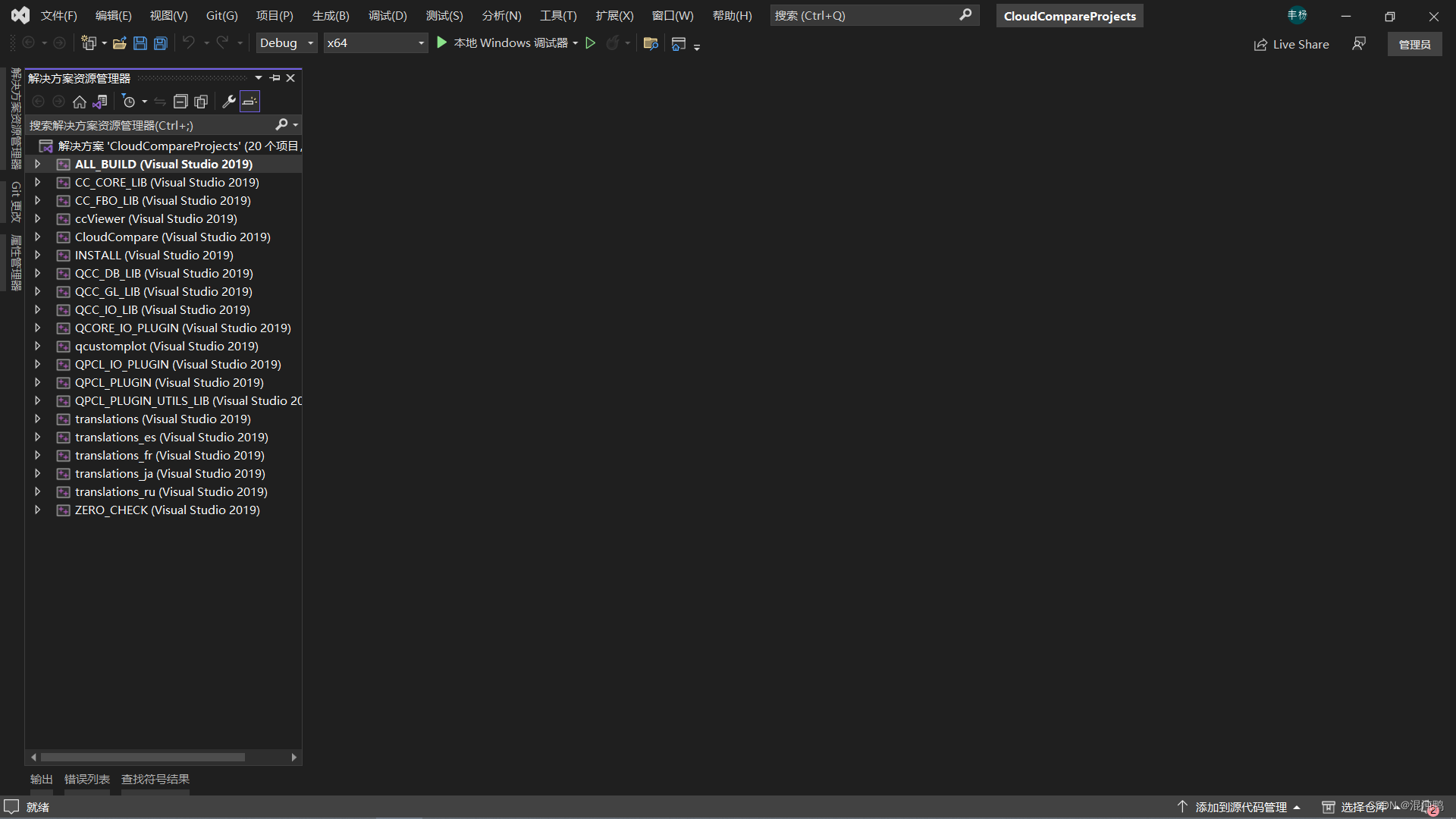The image size is (1456, 819).
Task: Click 添加到源代码管理 in status bar
Action: [x=1241, y=807]
